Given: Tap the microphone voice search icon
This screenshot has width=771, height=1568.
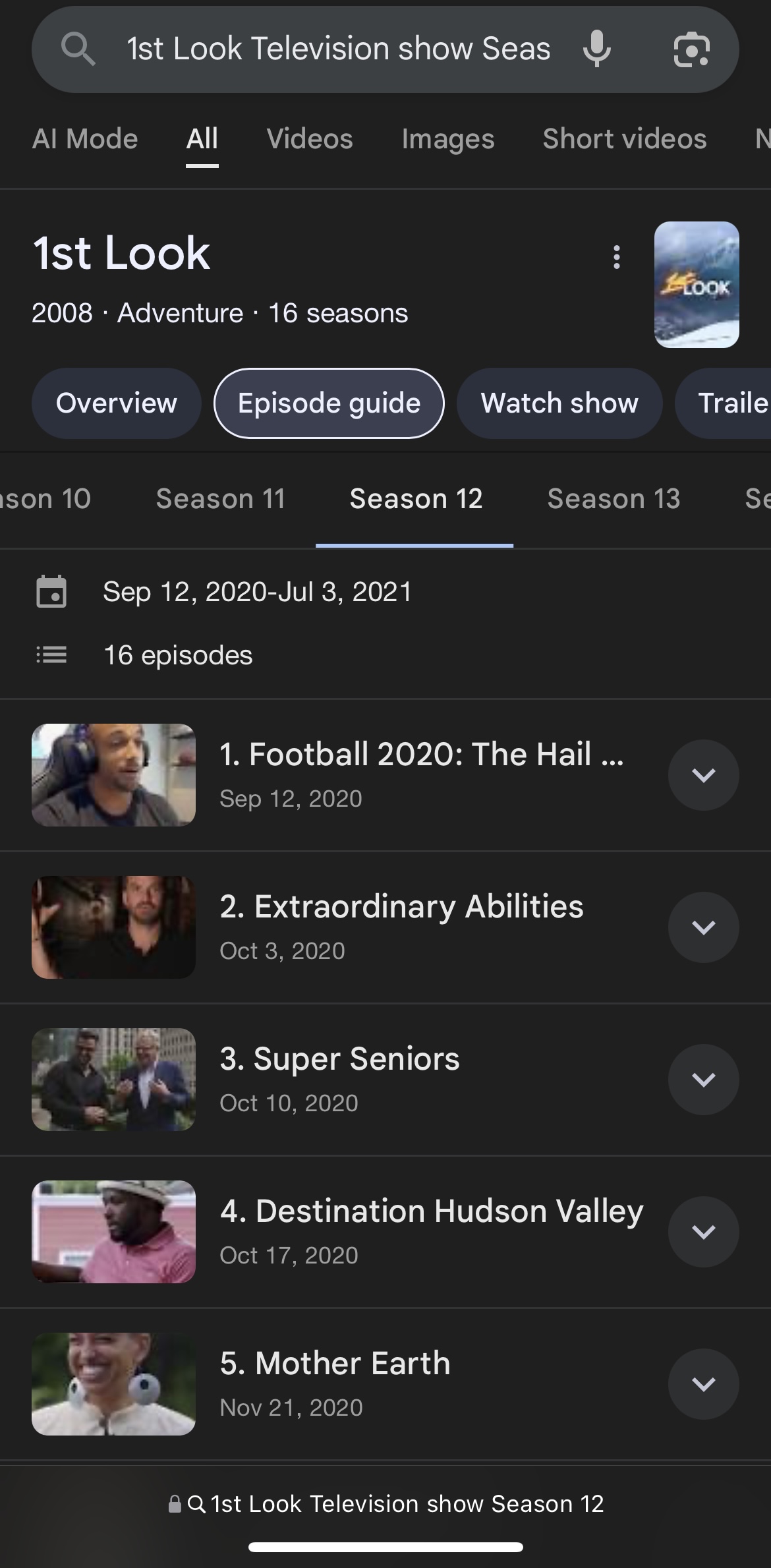Looking at the screenshot, I should pyautogui.click(x=597, y=49).
